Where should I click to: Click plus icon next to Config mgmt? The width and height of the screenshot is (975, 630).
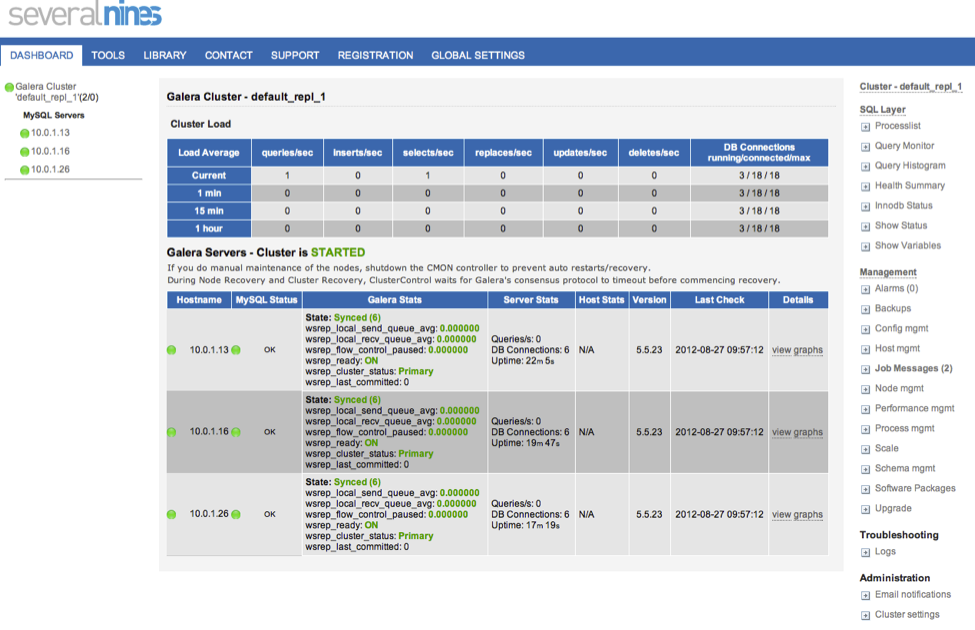tap(865, 329)
